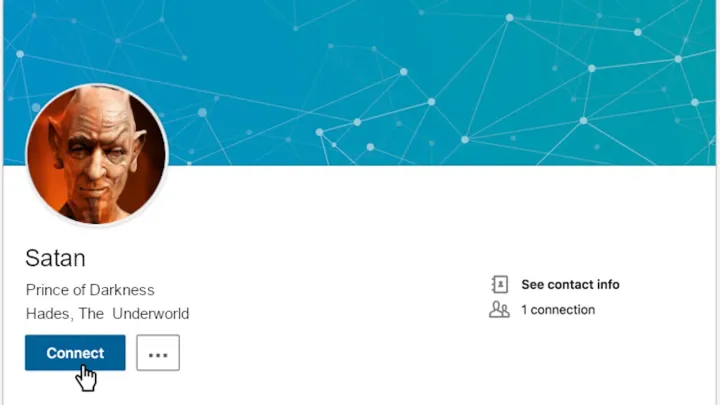Viewport: 720px width, 405px height.
Task: Click the blue network banner cover image
Action: click(x=360, y=83)
